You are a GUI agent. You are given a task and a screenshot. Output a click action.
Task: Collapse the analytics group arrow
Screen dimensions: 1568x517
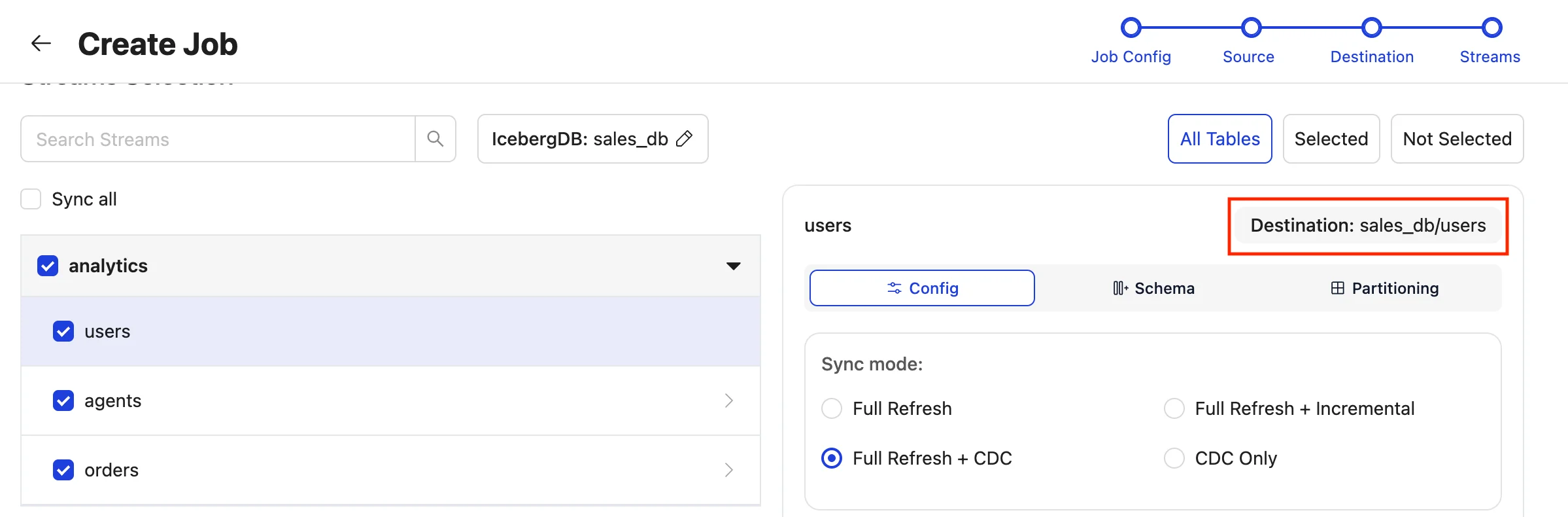tap(734, 266)
